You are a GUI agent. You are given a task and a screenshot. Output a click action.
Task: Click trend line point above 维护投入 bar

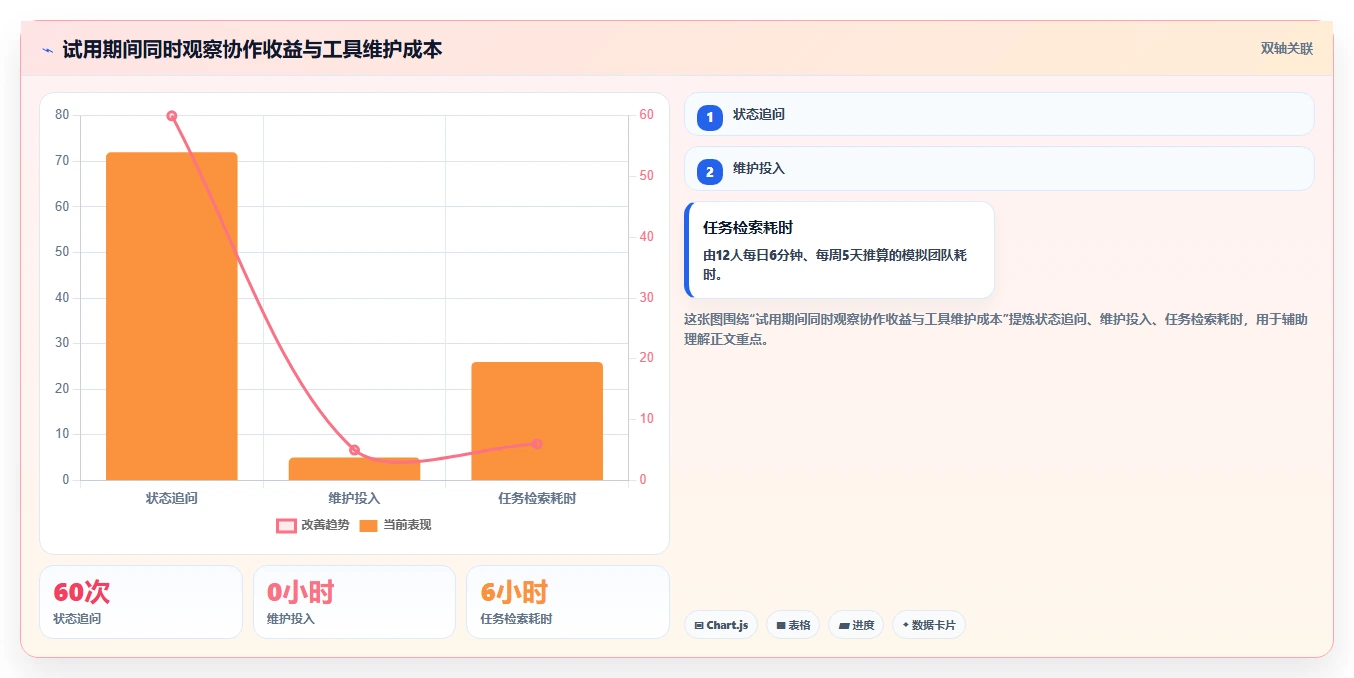[x=354, y=450]
